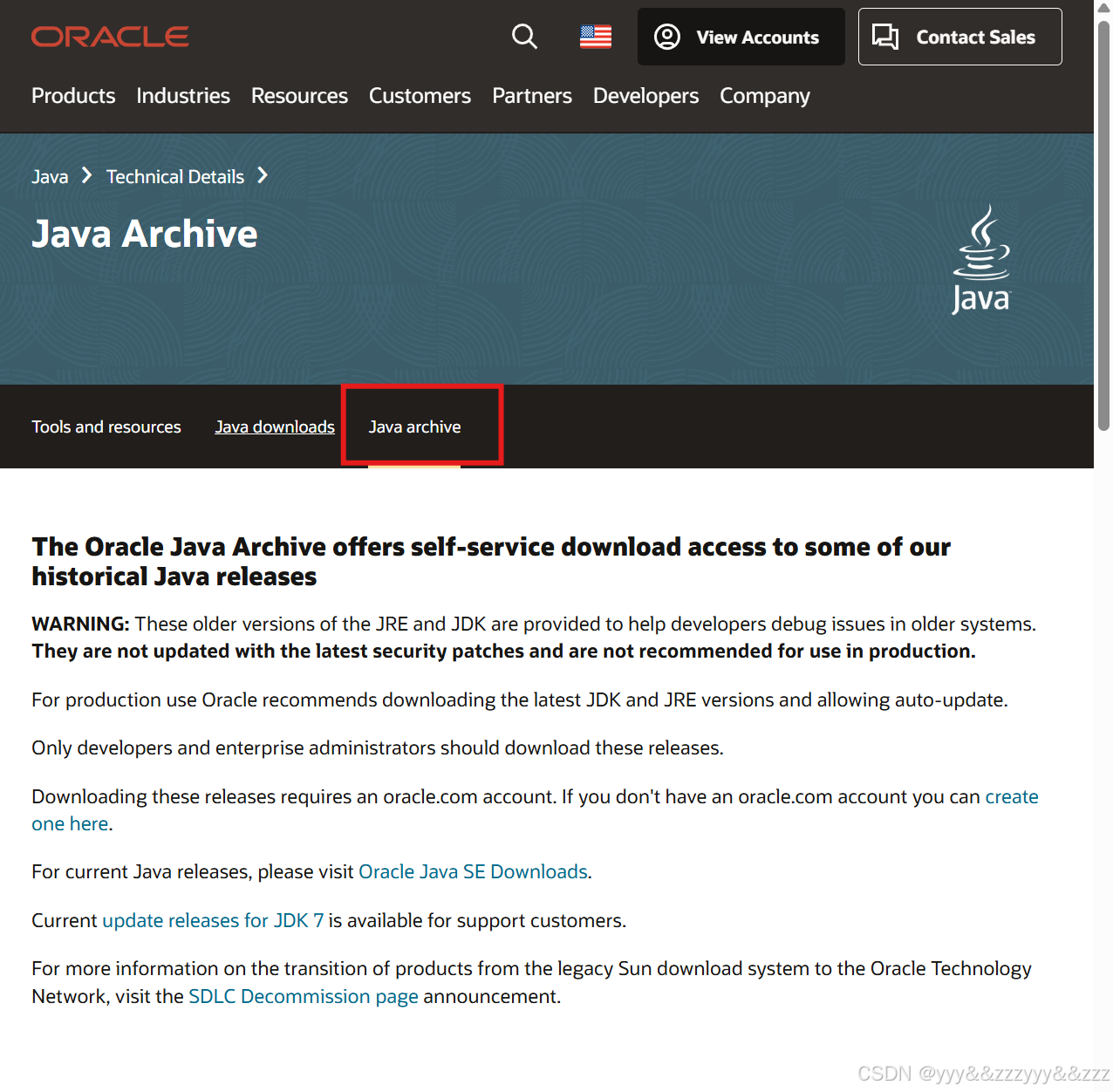Open the Oracle Java SE Downloads link
Viewport: 1113px width, 1092px height.
tap(473, 871)
